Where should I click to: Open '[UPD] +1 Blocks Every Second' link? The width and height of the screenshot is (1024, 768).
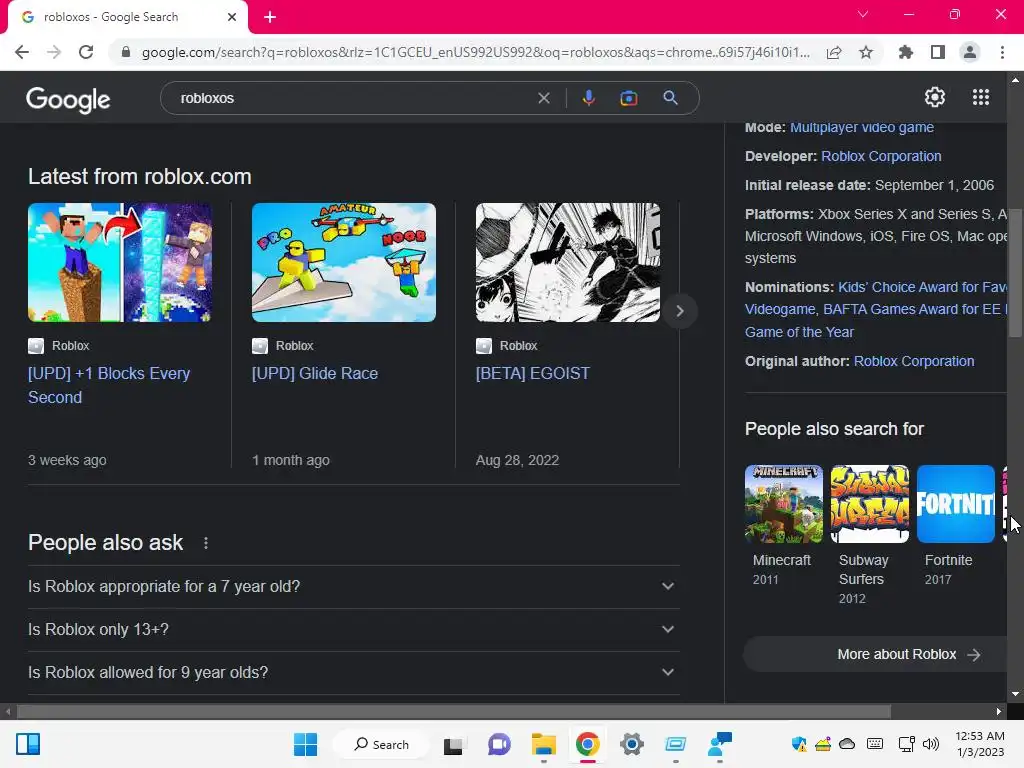(x=109, y=385)
